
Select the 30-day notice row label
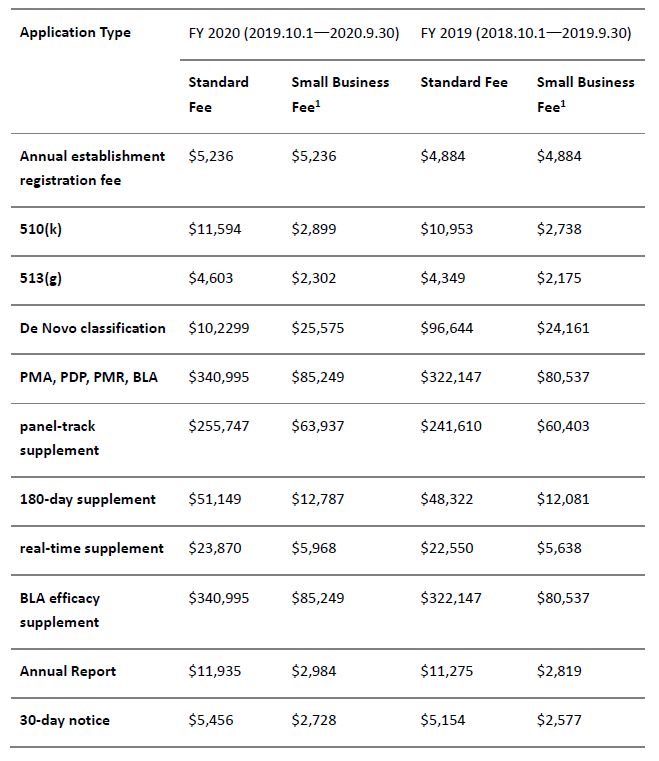65,720
